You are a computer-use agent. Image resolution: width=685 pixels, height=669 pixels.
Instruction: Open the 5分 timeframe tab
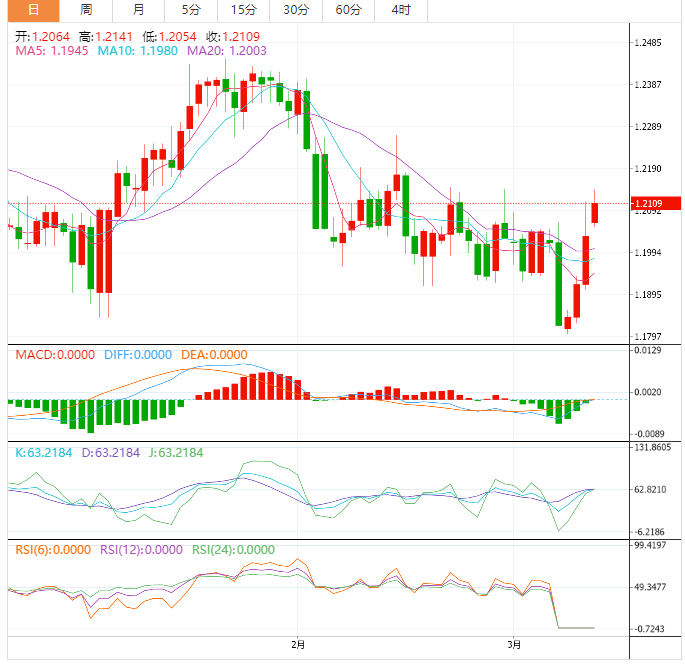(191, 10)
